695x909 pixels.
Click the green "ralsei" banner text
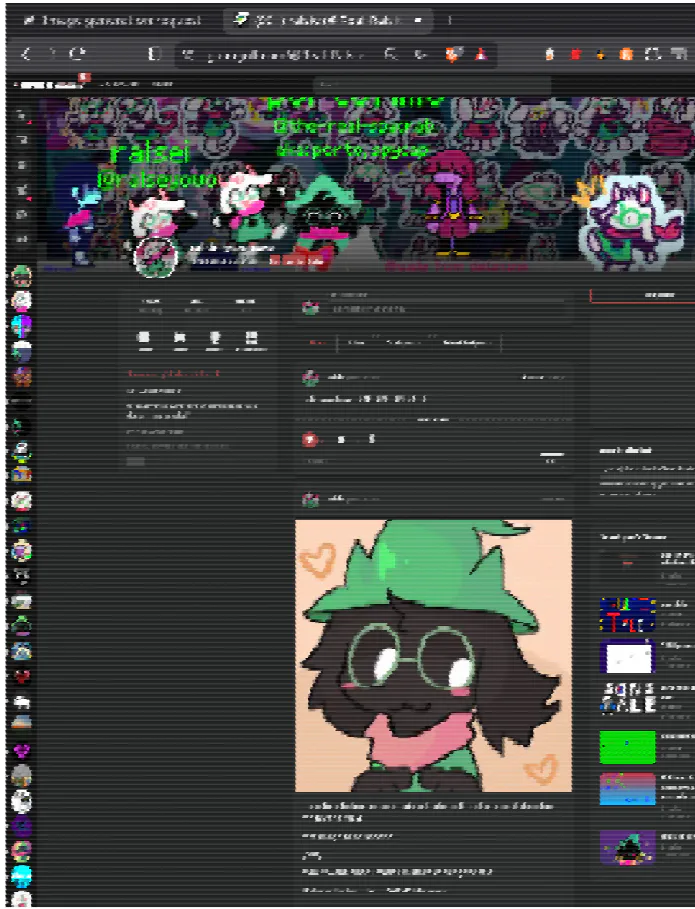pos(150,153)
